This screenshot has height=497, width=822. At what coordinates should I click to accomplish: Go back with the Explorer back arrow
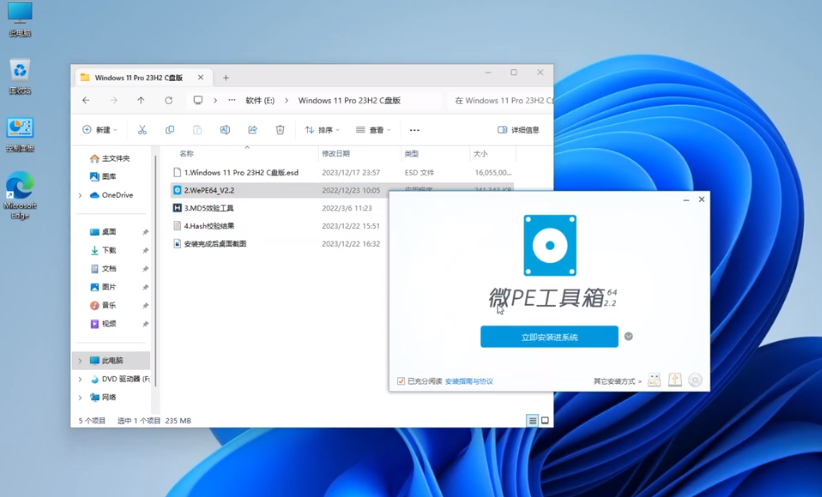click(x=86, y=100)
